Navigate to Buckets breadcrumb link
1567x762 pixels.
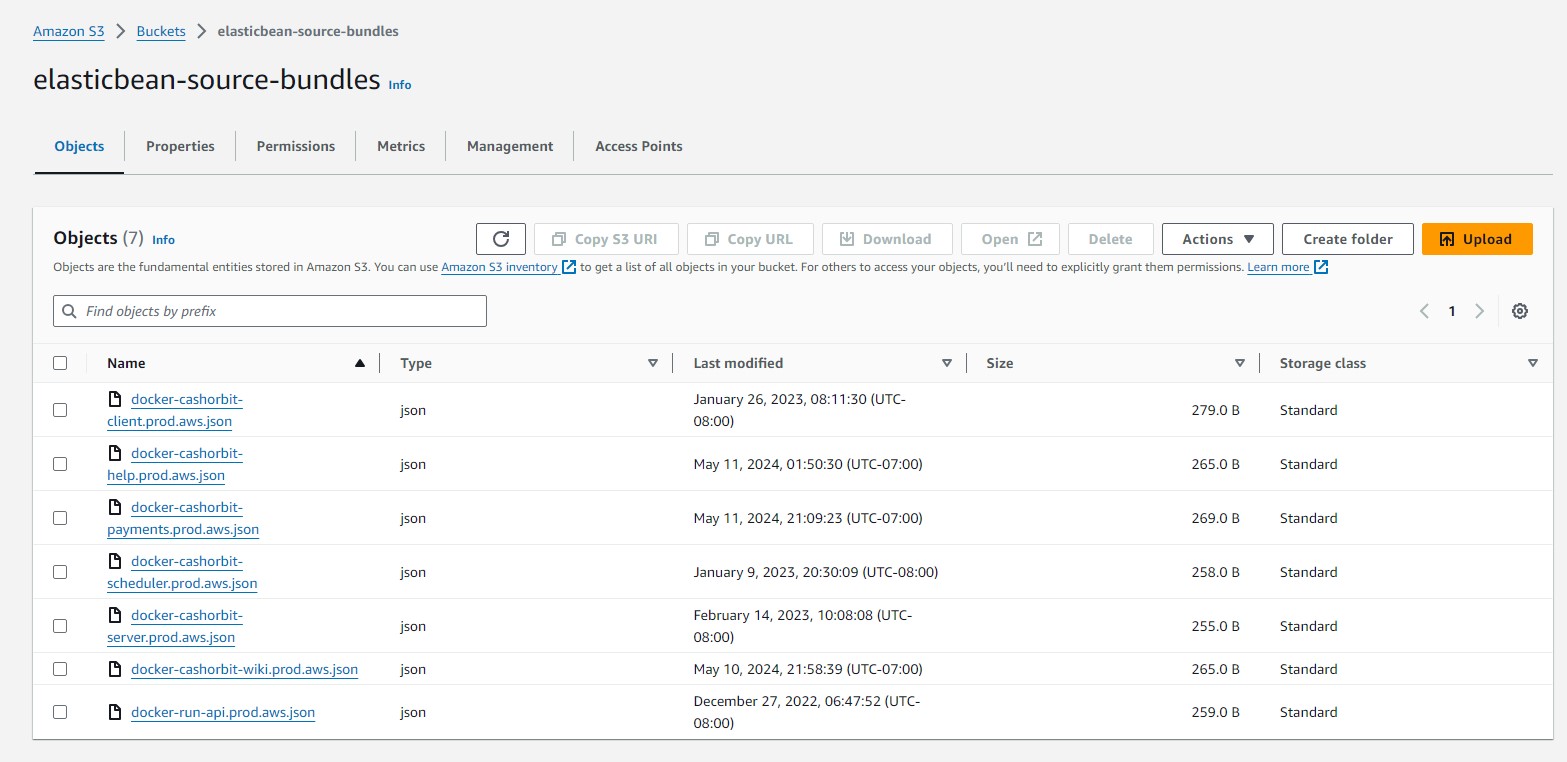tap(161, 31)
